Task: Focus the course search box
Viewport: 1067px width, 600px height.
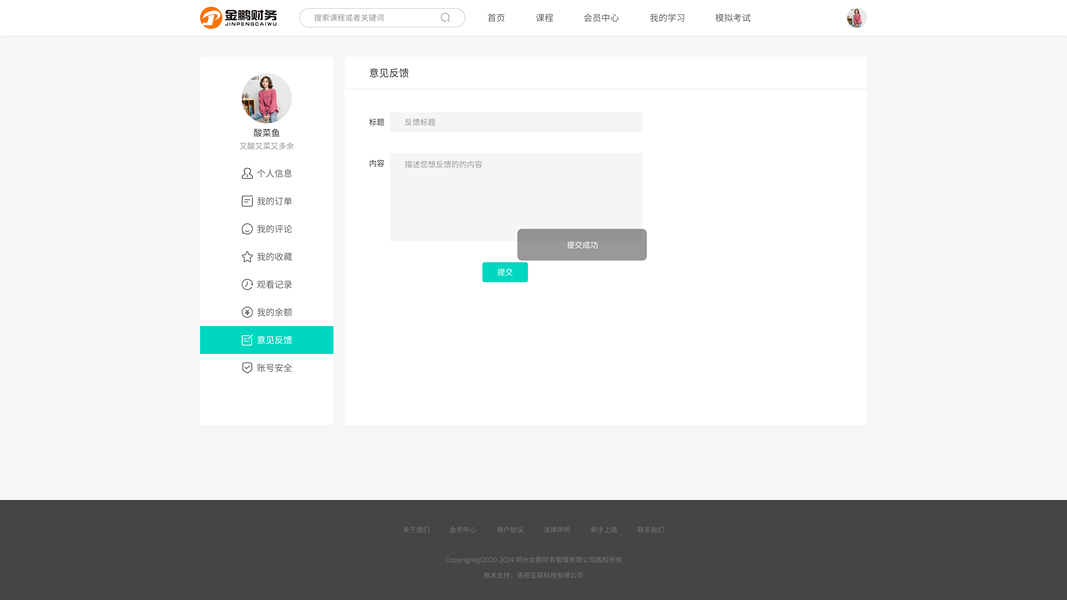Action: click(382, 18)
